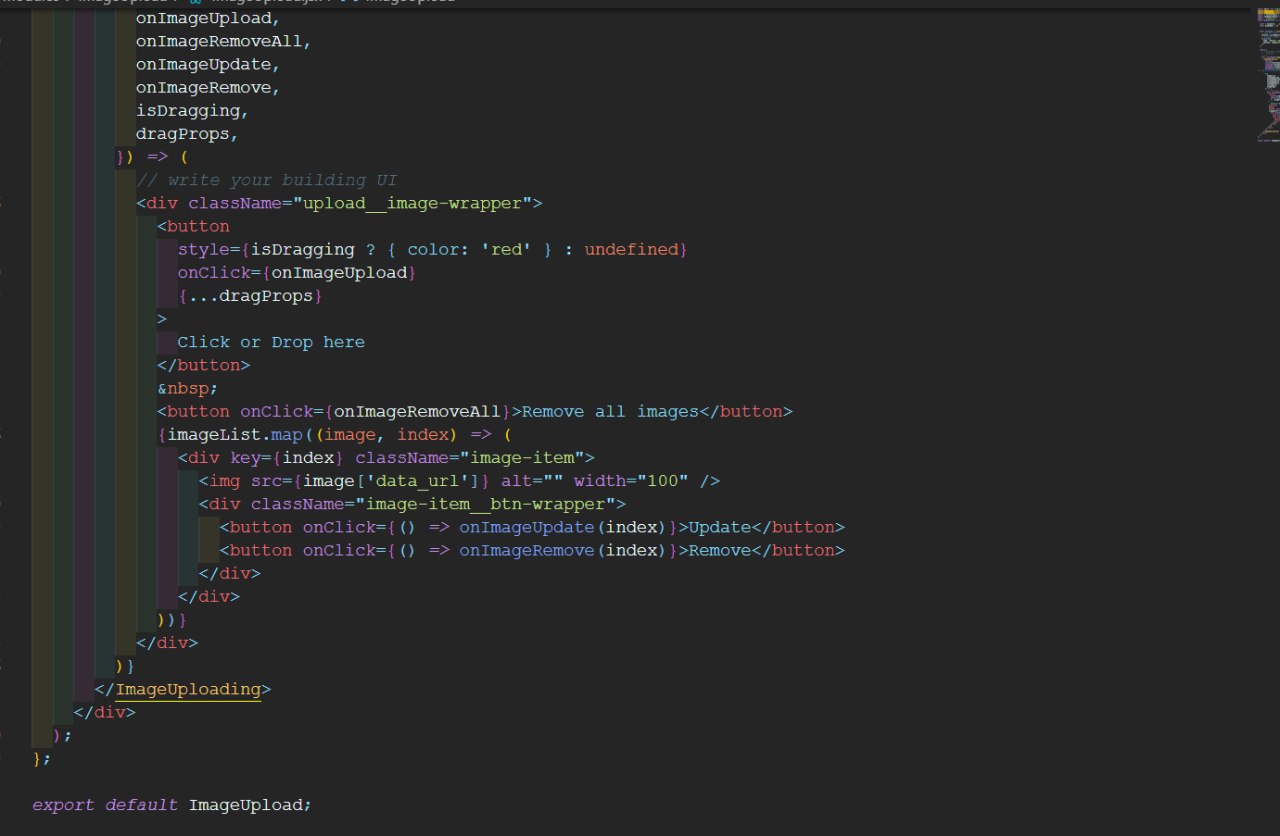The image size is (1280, 836).
Task: Click the 'red' color value in style
Action: (x=507, y=249)
